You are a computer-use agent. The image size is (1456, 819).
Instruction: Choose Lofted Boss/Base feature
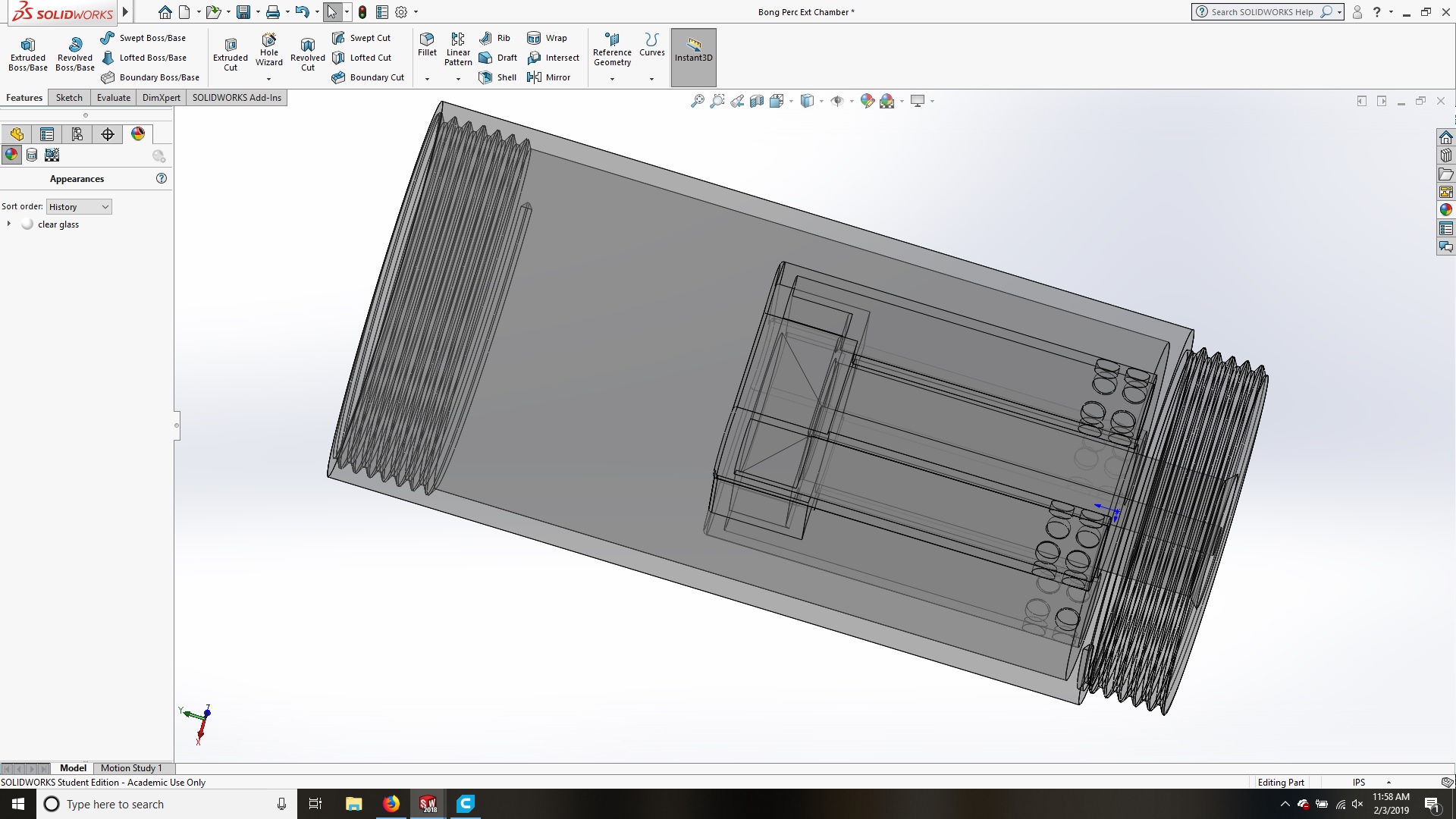click(143, 58)
